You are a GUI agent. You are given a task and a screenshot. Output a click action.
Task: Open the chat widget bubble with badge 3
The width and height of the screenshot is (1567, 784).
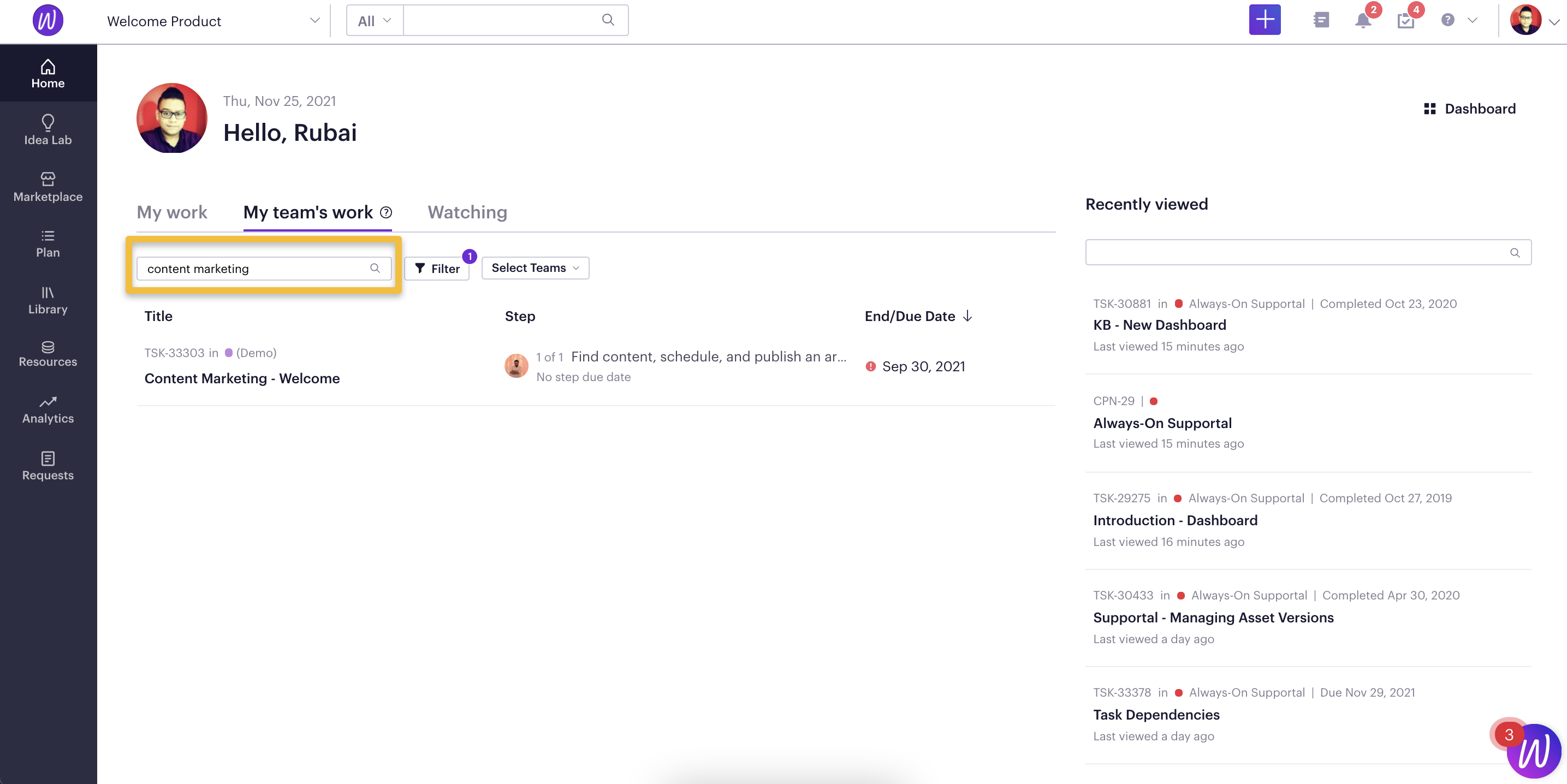point(1532,750)
